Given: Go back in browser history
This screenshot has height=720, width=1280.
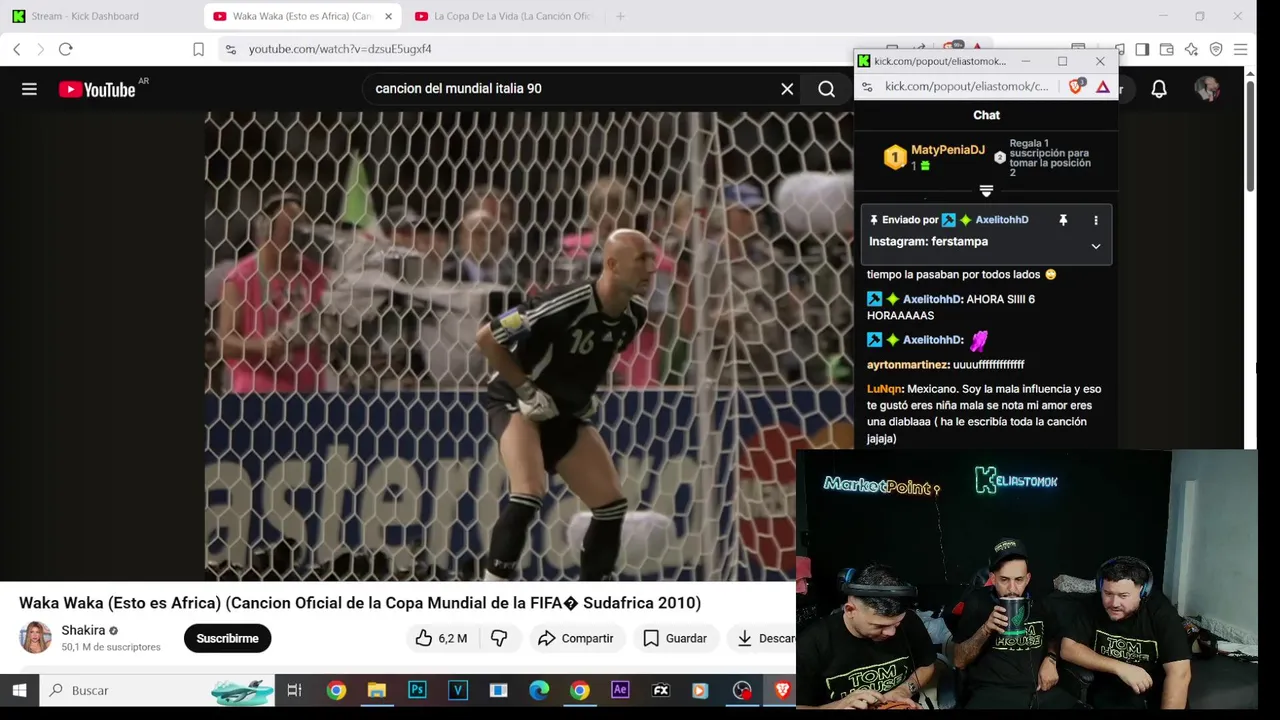Looking at the screenshot, I should point(17,49).
